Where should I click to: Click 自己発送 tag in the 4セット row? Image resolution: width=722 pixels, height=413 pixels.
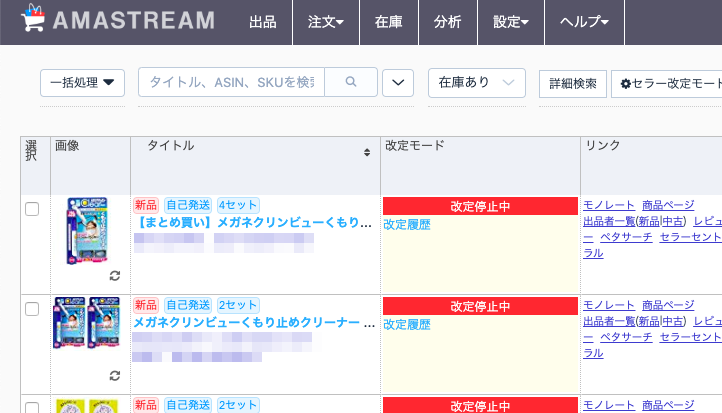(x=188, y=205)
